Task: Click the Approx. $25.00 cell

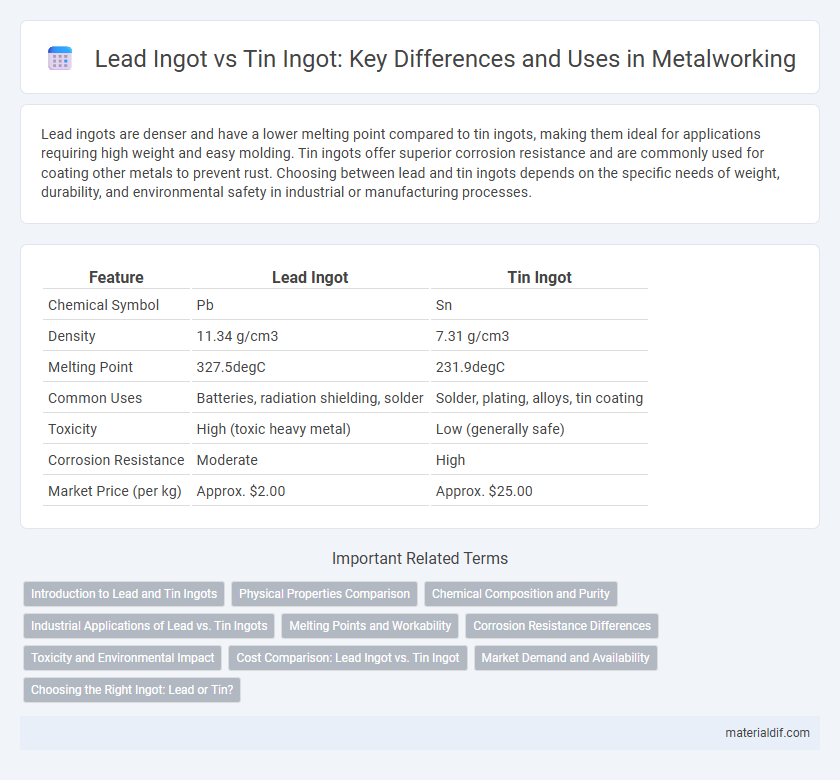Action: [x=484, y=492]
